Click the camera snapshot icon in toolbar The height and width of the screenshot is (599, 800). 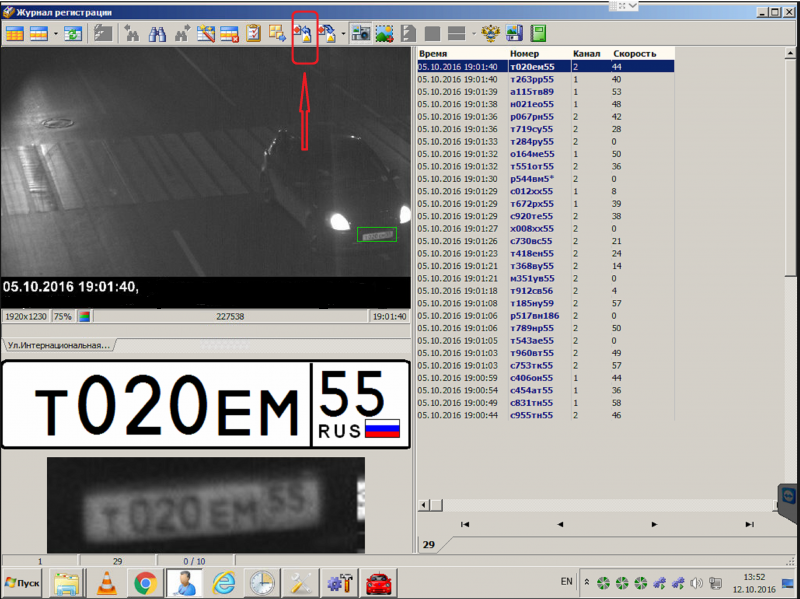(x=361, y=33)
